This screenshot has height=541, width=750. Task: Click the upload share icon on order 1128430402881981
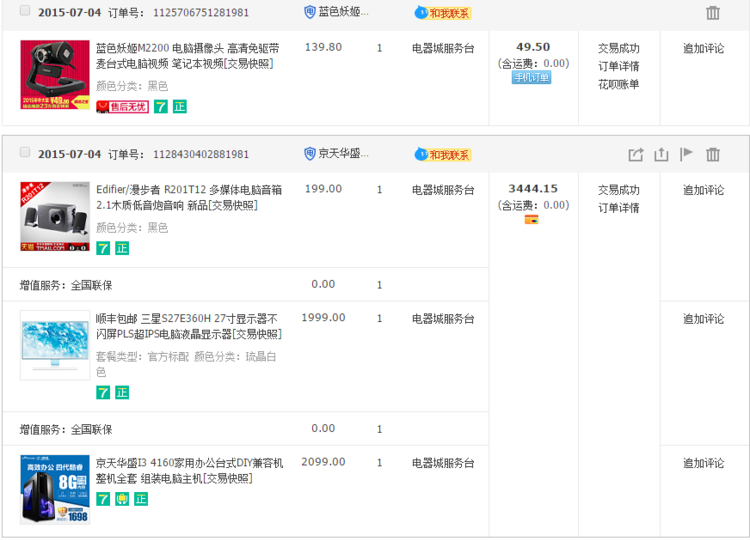pos(661,154)
